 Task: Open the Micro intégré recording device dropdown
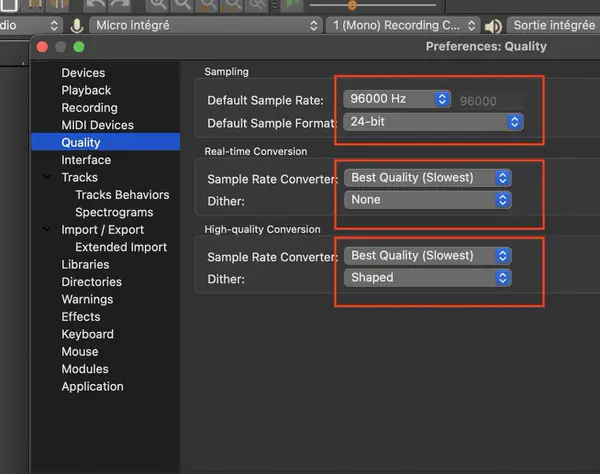pyautogui.click(x=206, y=26)
